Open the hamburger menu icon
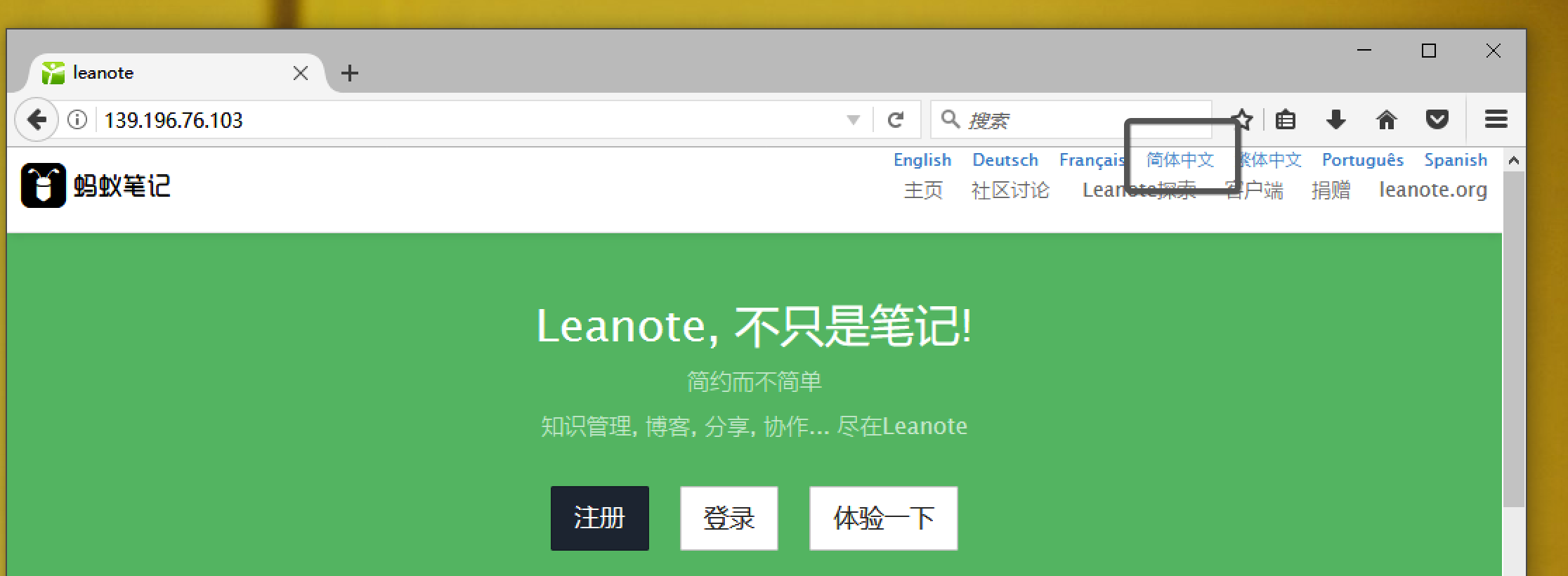Screen dimensions: 1568x576 pos(1496,119)
